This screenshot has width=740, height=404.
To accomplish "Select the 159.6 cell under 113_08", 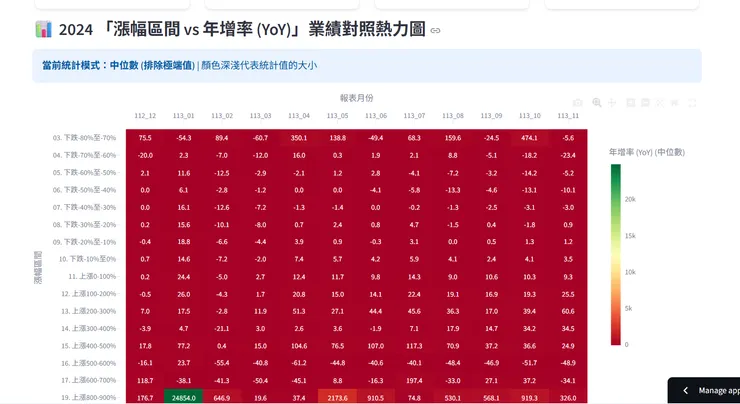I will (453, 138).
